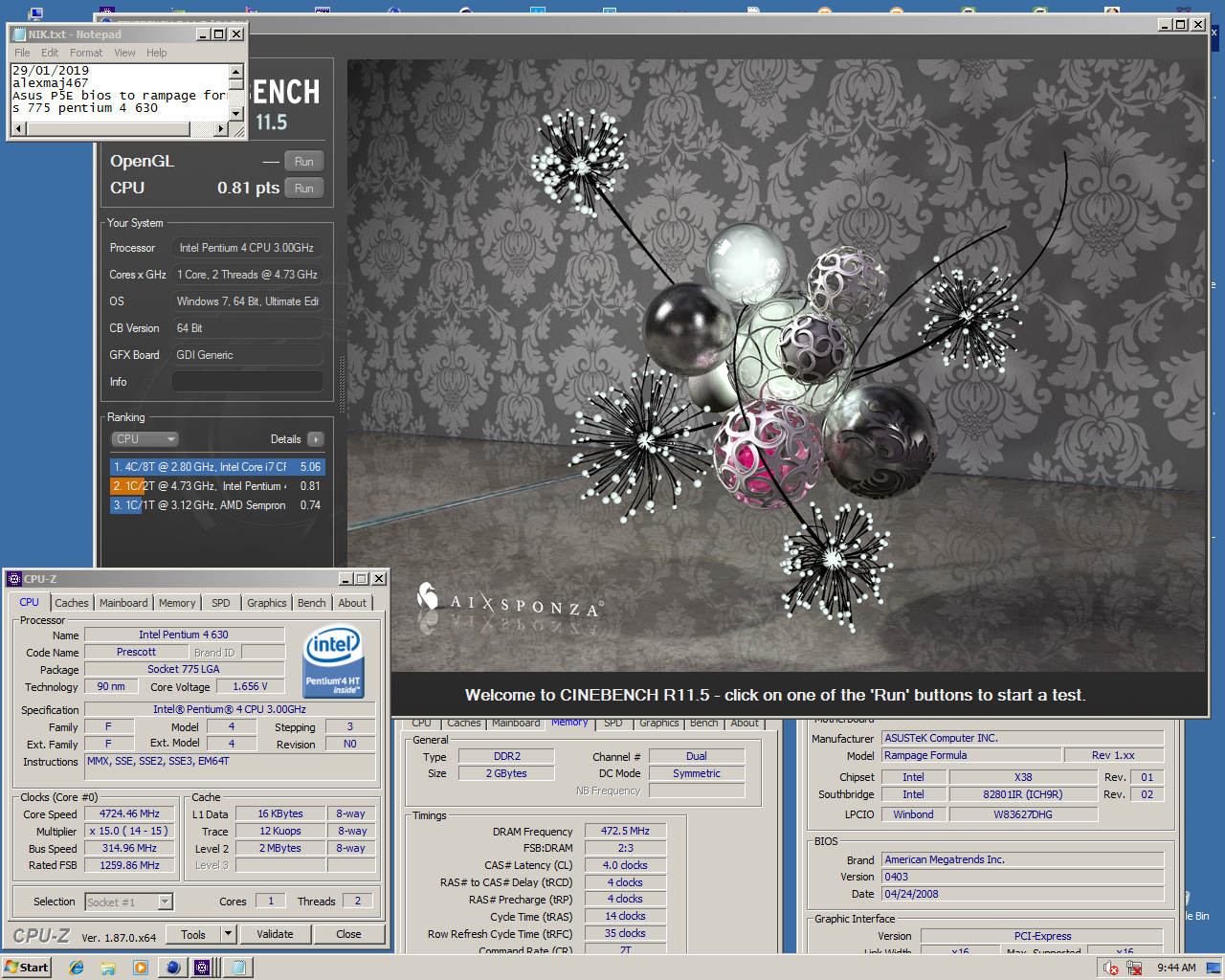Click the CINEBENCH side panel grip handle
This screenshot has width=1225, height=980.
[x=342, y=383]
